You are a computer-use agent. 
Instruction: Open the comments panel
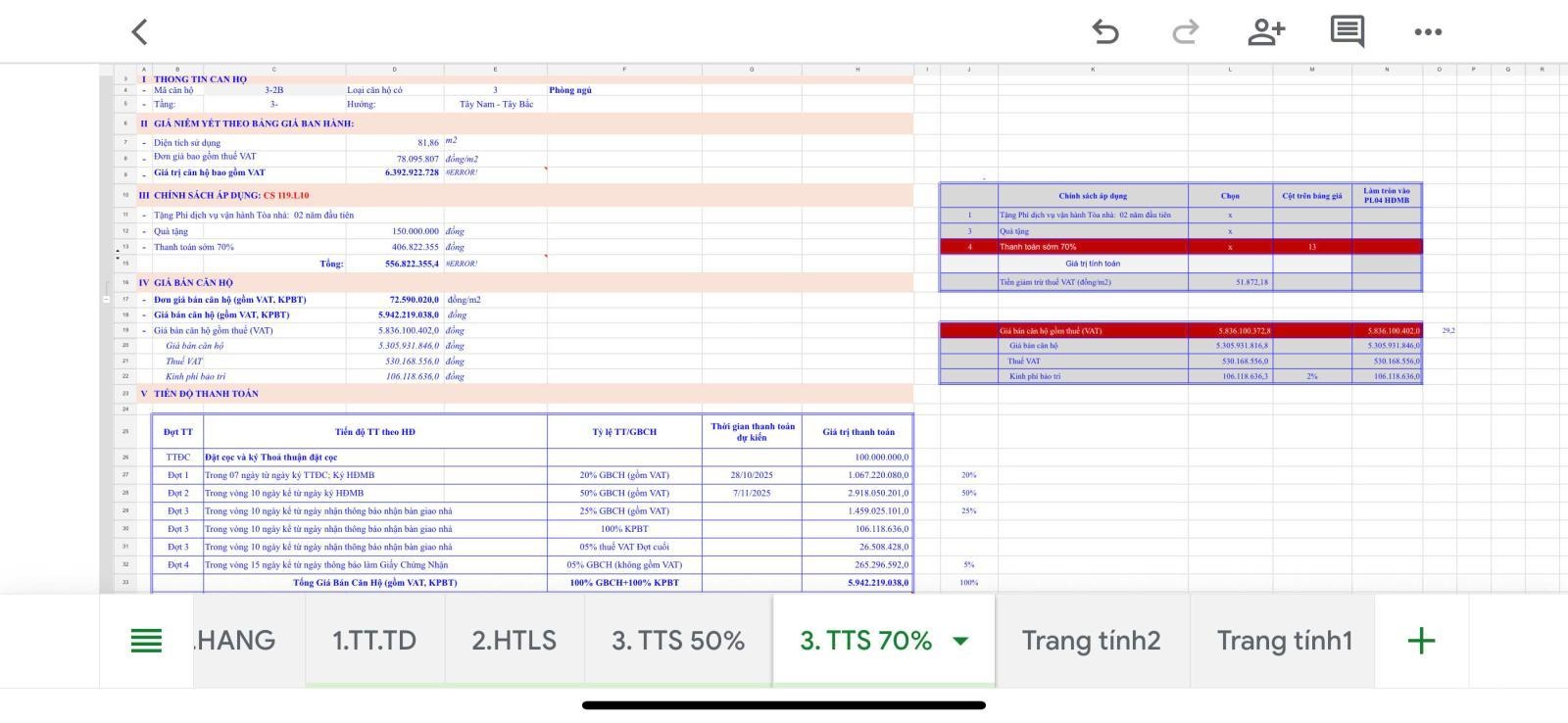point(1347,31)
